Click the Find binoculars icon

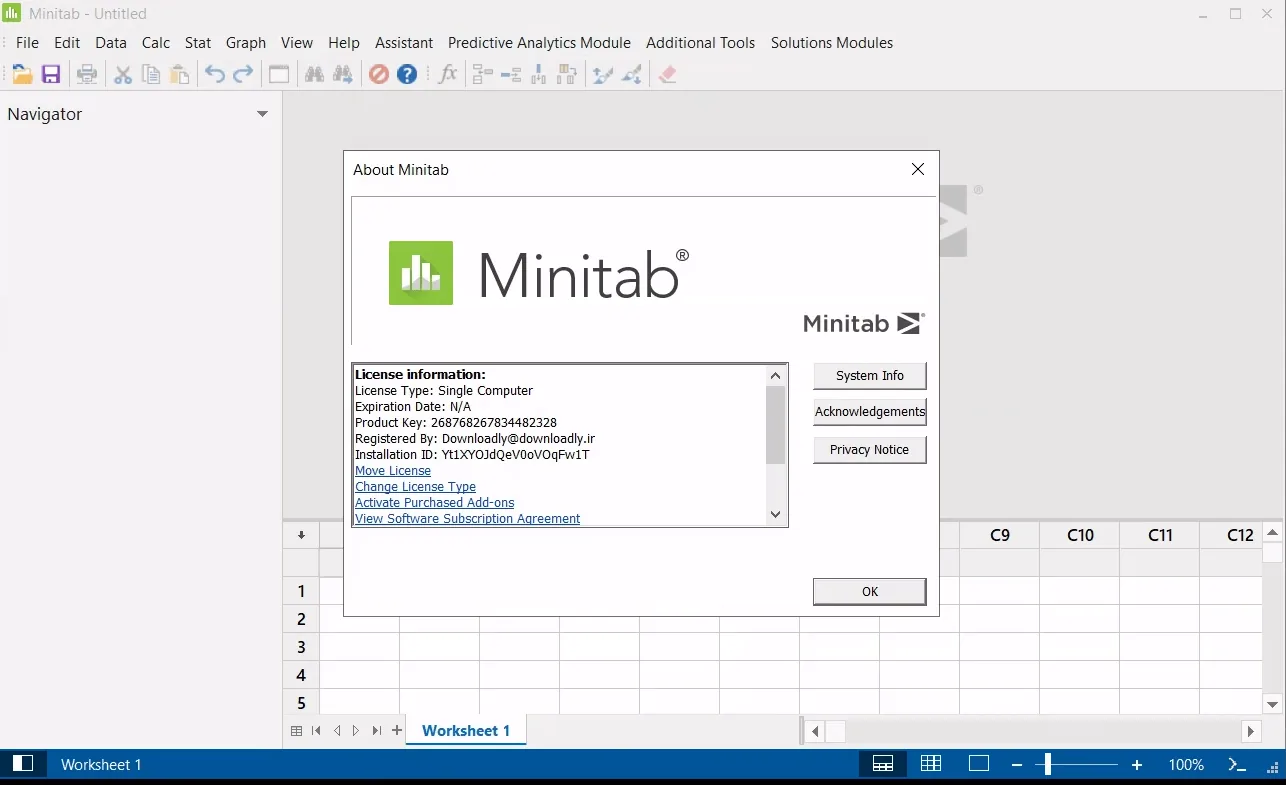pos(314,74)
